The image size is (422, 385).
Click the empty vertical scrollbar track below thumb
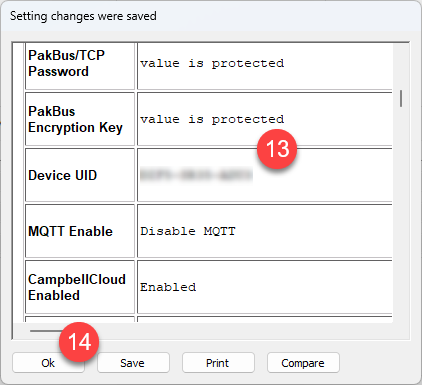coord(401,213)
